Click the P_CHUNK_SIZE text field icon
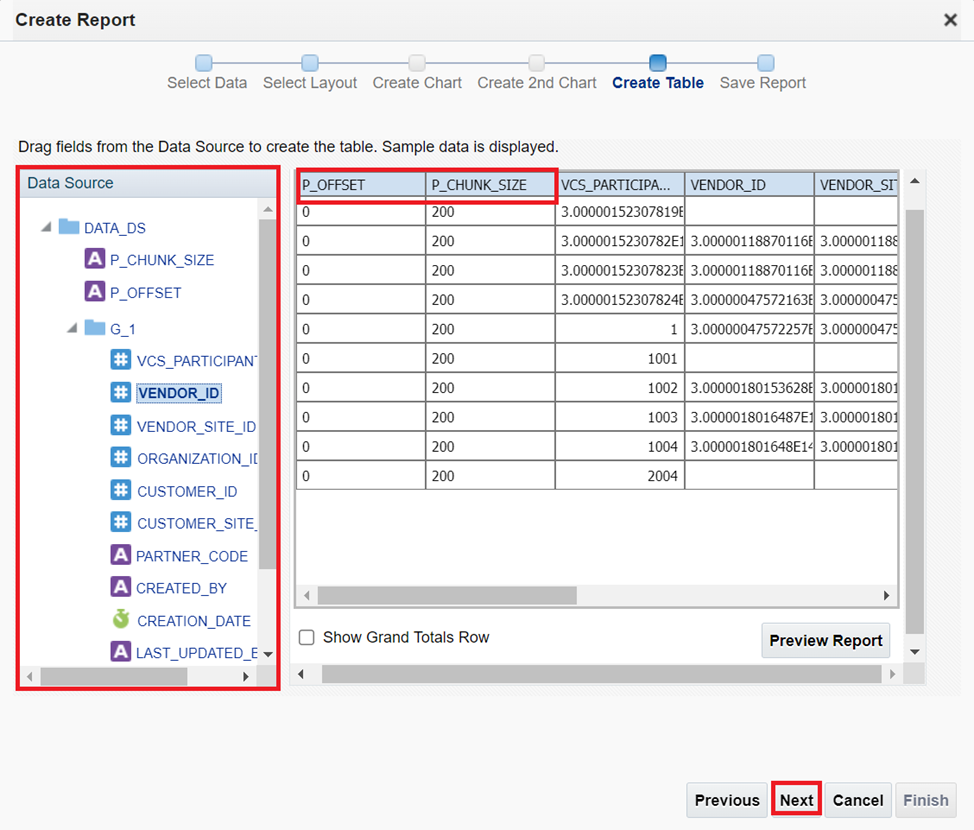Viewport: 974px width, 830px height. 94,258
